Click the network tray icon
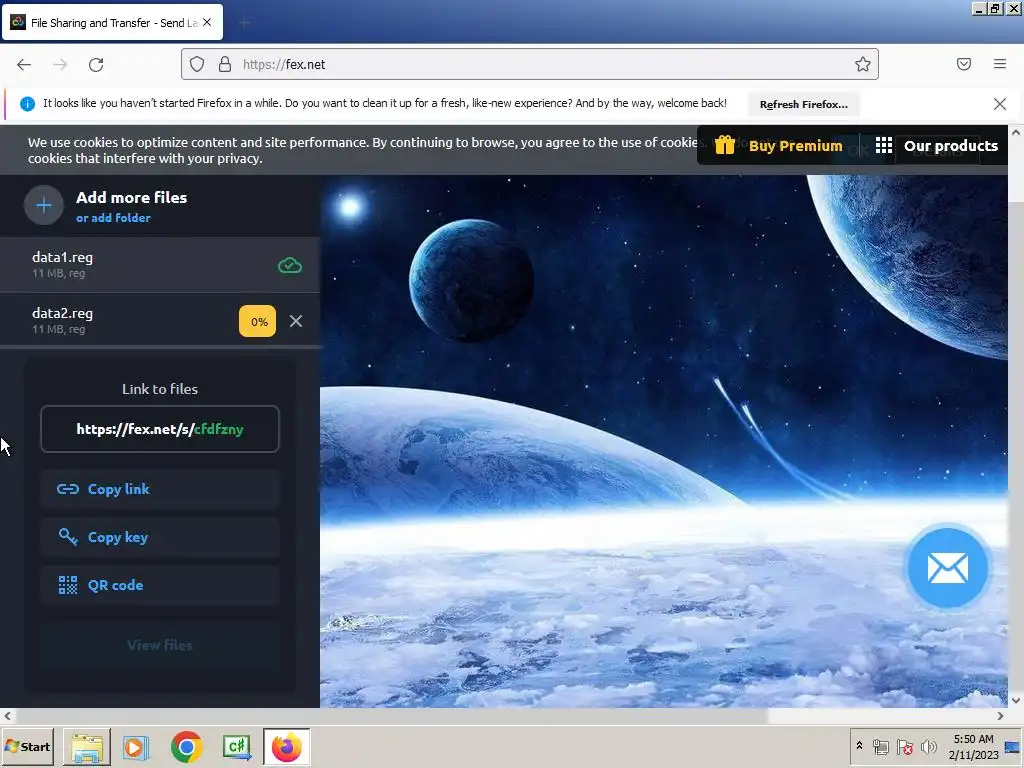The image size is (1024, 768). [880, 746]
